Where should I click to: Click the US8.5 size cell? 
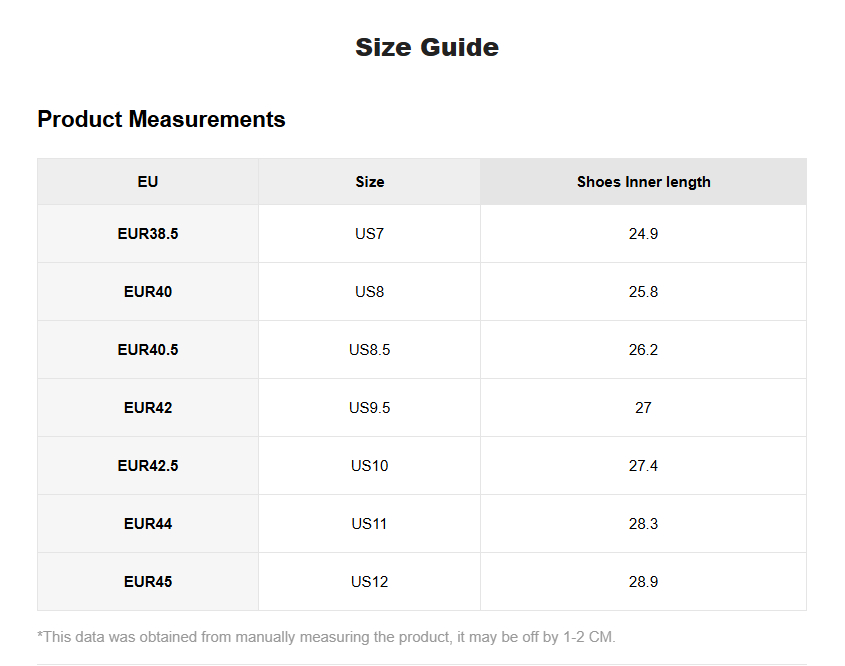coord(369,350)
